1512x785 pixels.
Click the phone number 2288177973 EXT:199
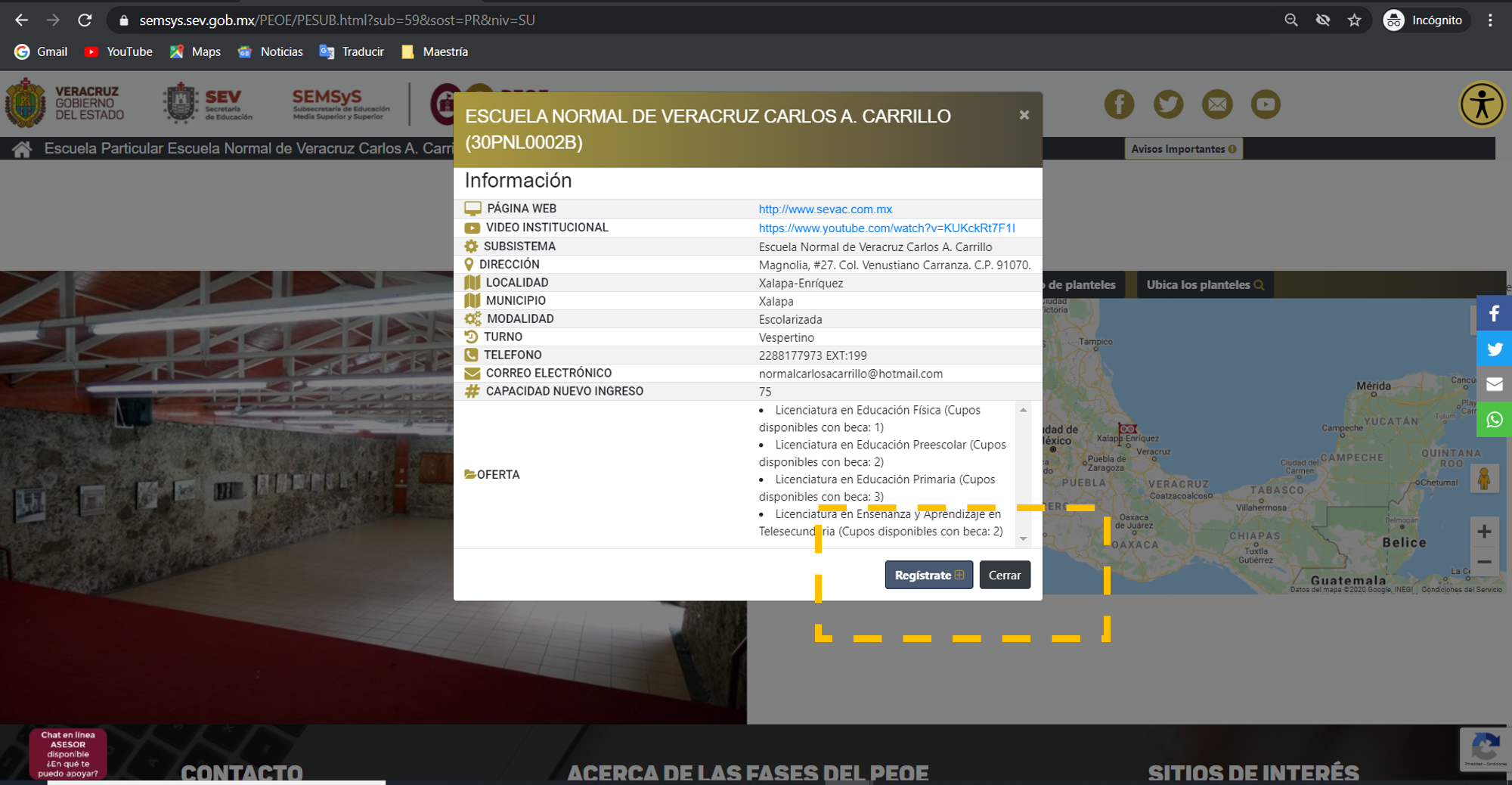pos(813,355)
